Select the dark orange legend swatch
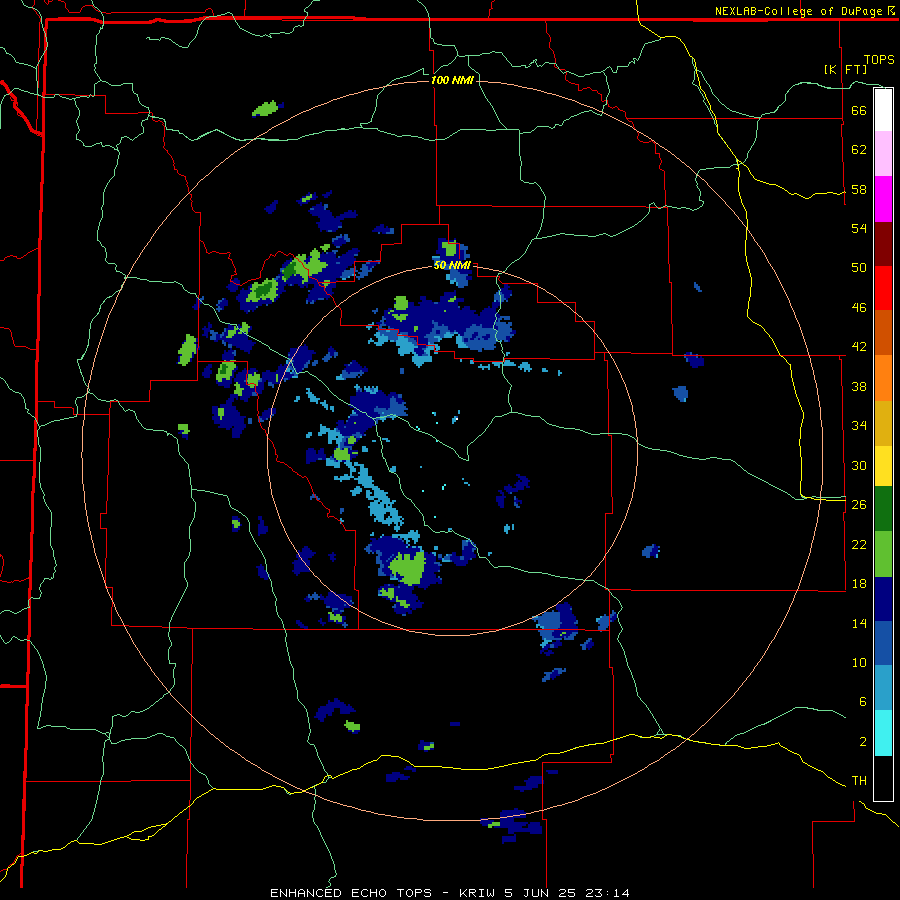Viewport: 900px width, 900px height. click(883, 332)
